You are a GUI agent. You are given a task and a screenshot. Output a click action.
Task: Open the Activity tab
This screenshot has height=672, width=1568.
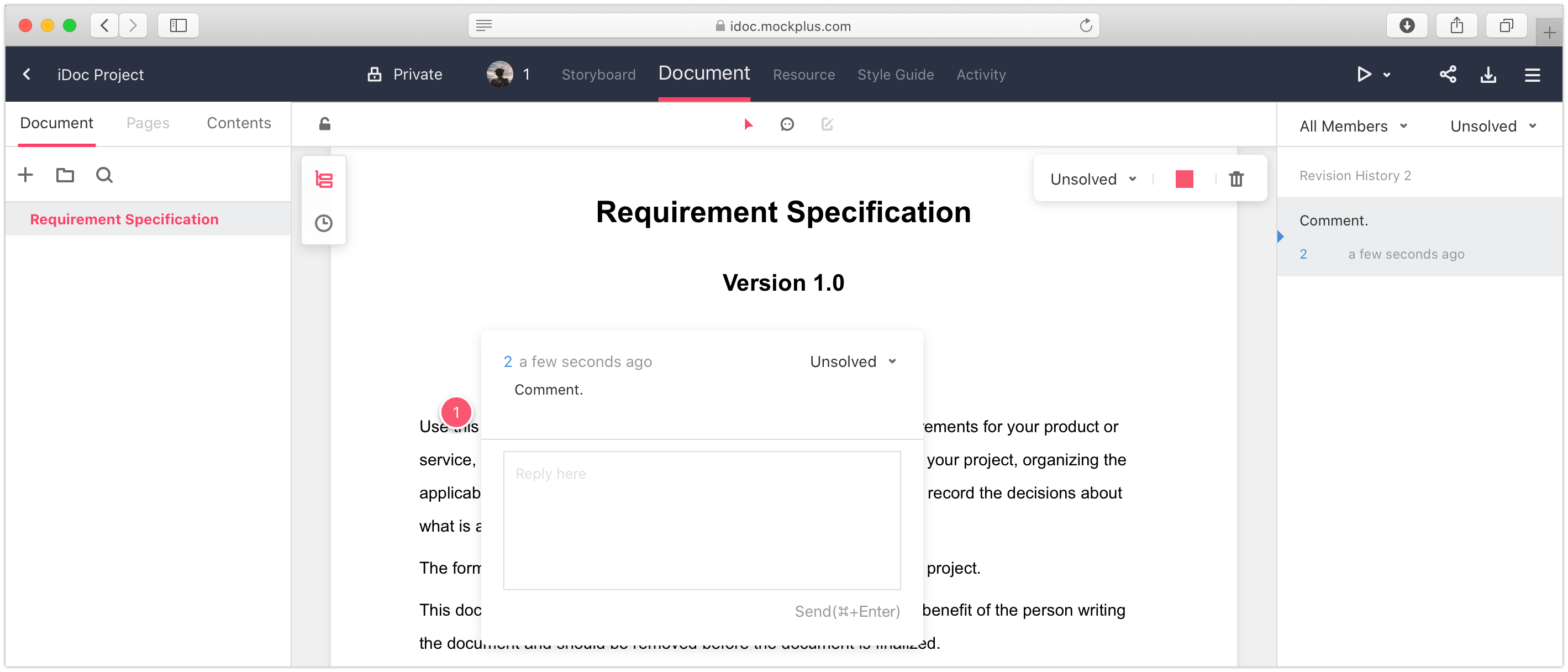[x=981, y=74]
